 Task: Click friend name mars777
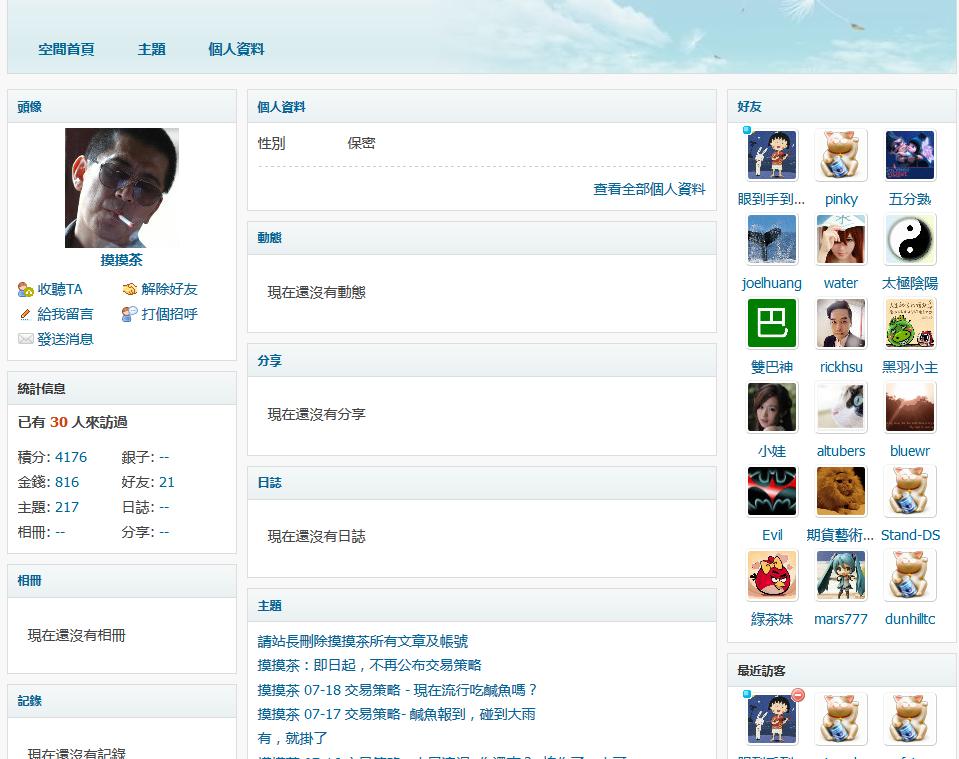(841, 619)
